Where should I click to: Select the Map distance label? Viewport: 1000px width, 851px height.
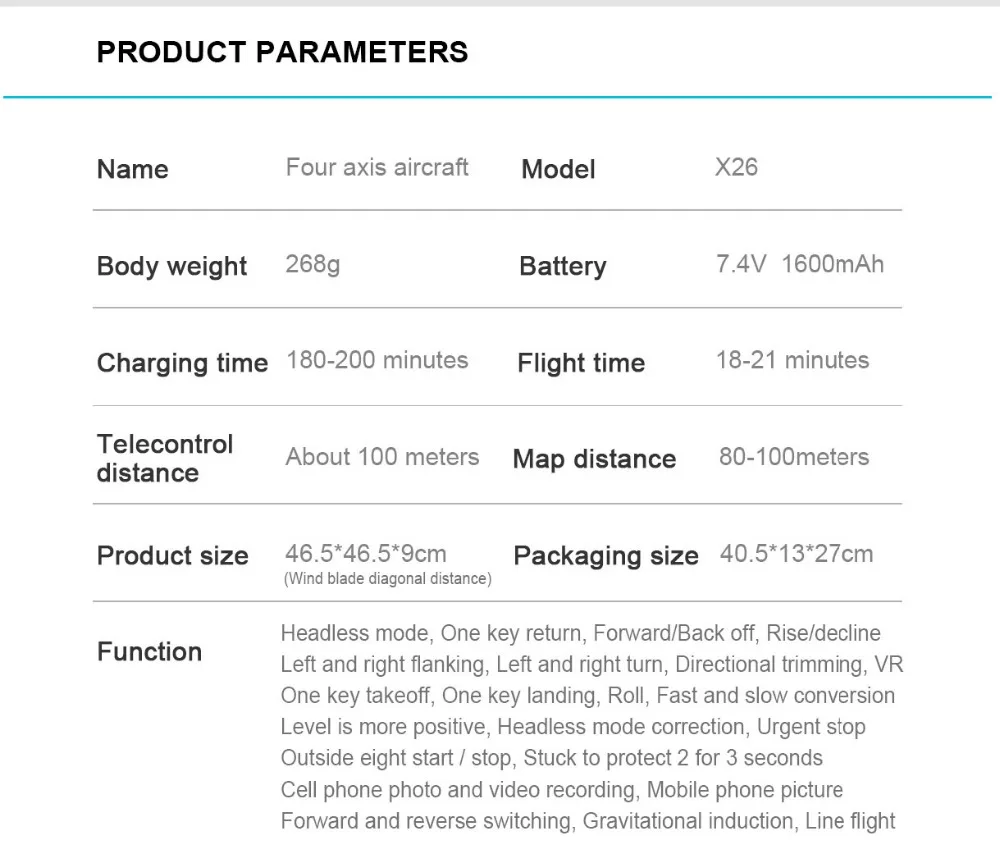[x=594, y=459]
